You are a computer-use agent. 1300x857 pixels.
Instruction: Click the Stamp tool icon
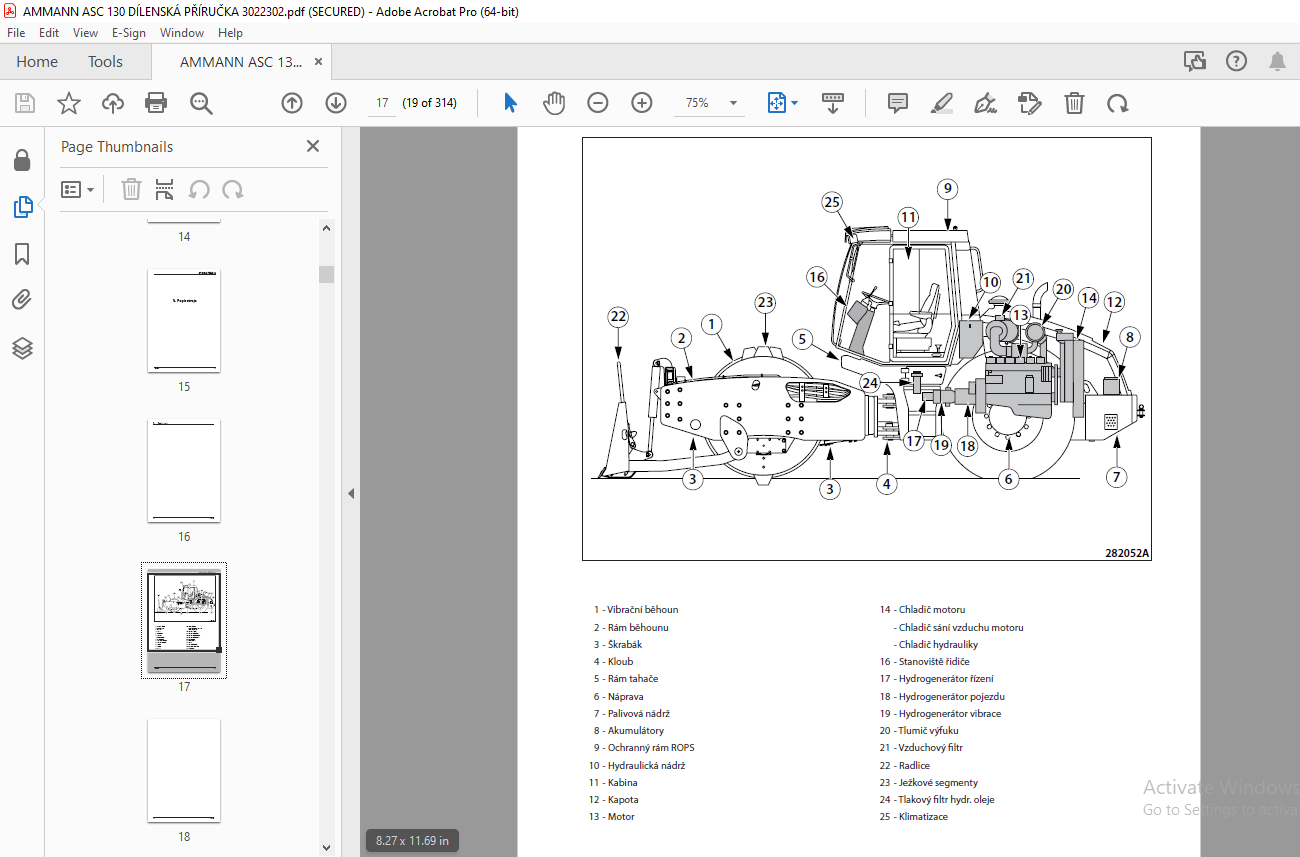click(x=1029, y=103)
